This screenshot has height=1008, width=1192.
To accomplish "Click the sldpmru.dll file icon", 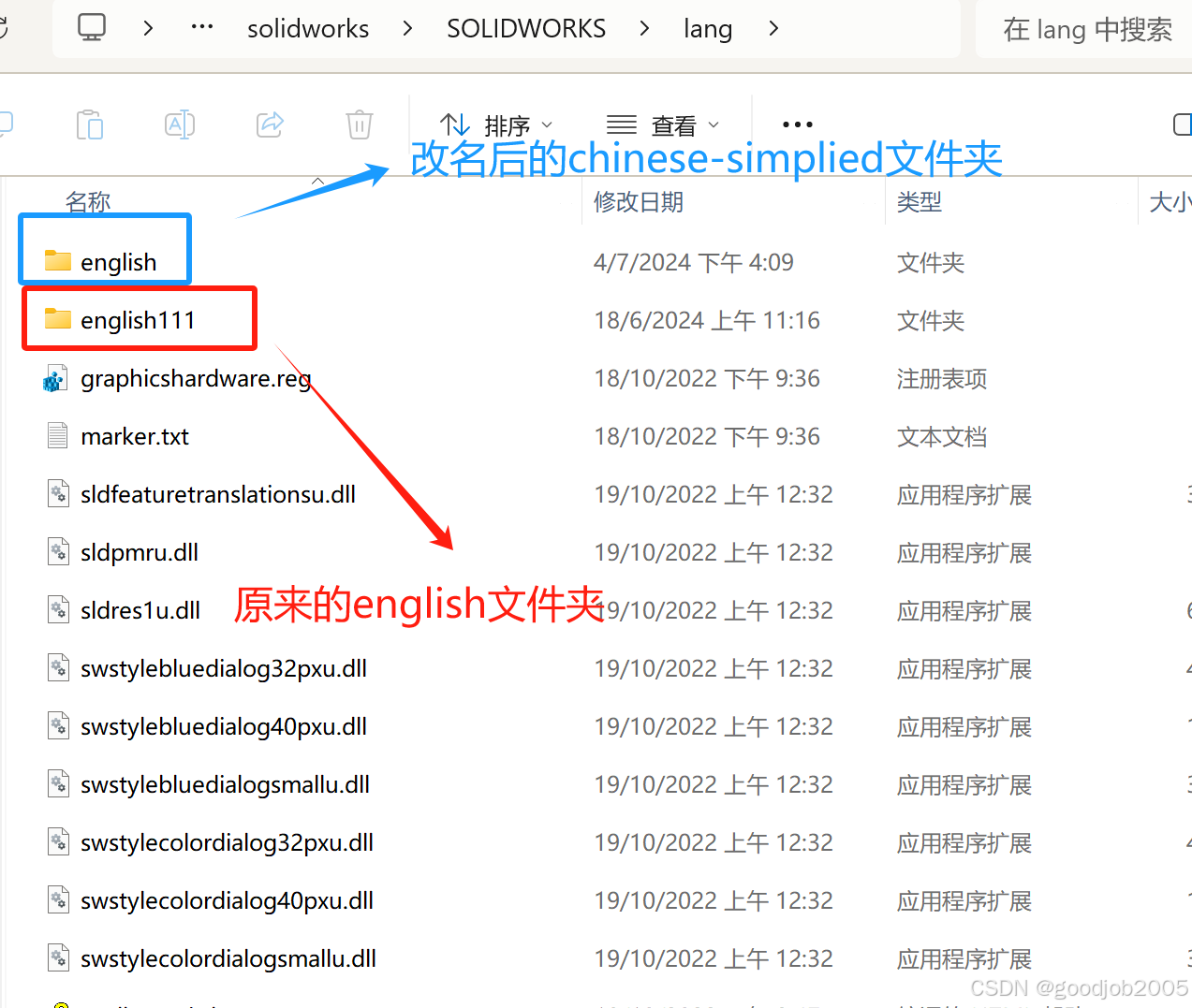I will [x=58, y=552].
